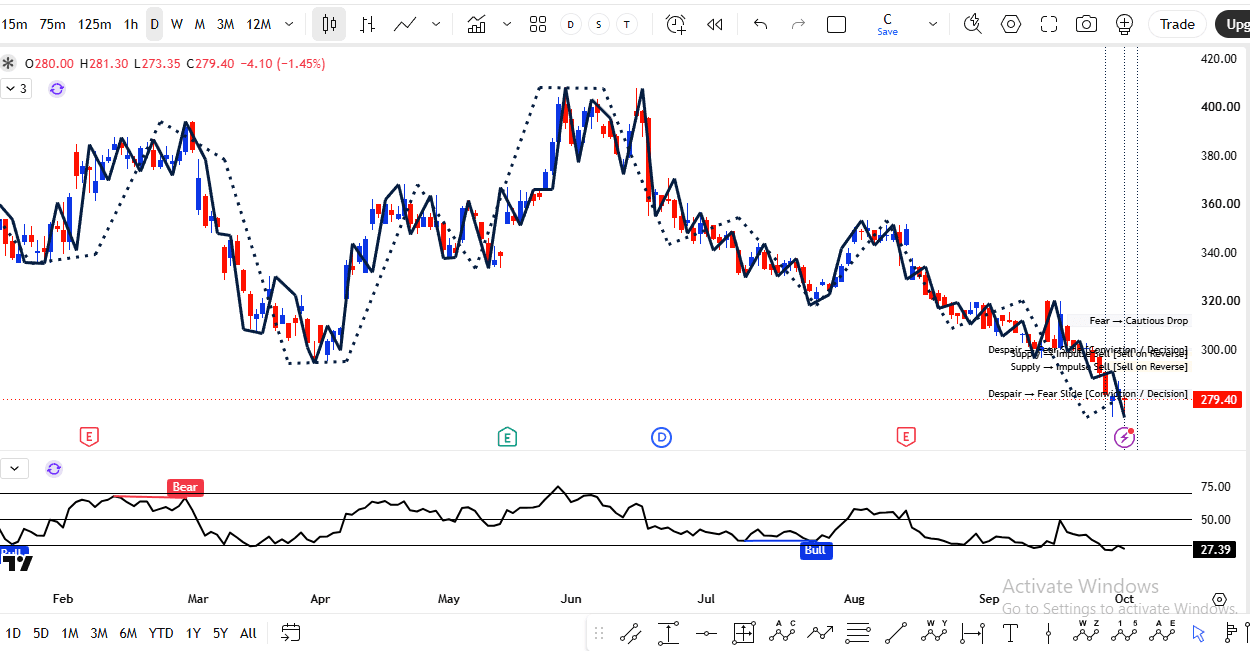Take a chart snapshot with the camera
This screenshot has height=651, width=1250.
pyautogui.click(x=1087, y=24)
